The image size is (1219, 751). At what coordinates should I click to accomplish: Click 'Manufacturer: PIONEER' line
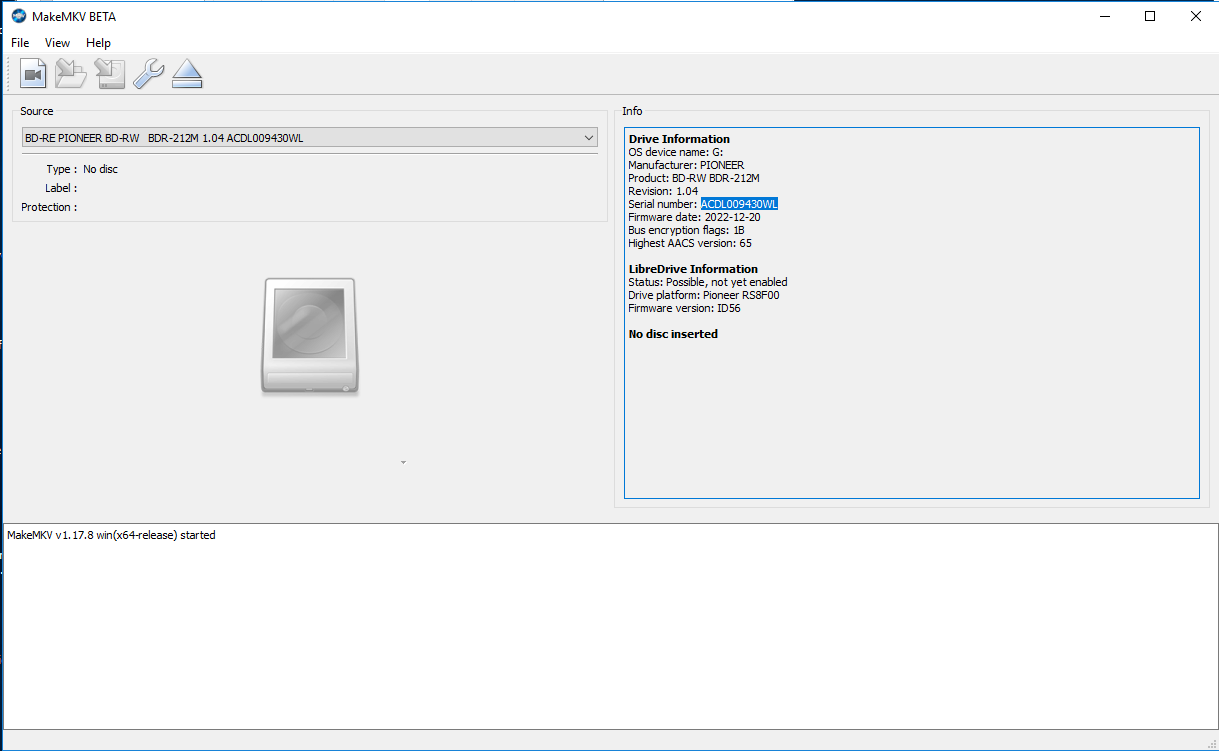(x=686, y=165)
